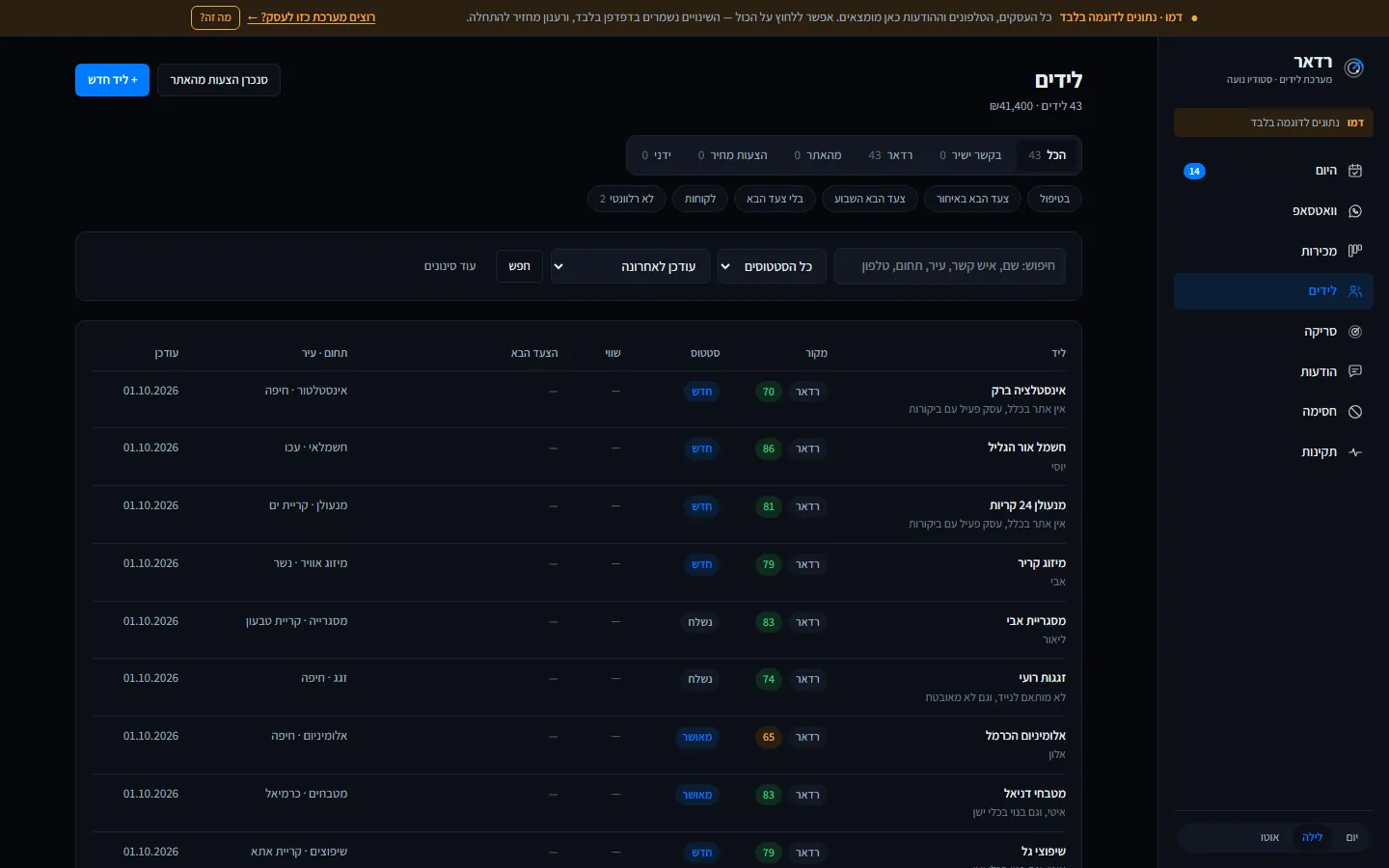Toggle the בלי צעד הבא filter chip
1389x868 pixels.
point(775,199)
